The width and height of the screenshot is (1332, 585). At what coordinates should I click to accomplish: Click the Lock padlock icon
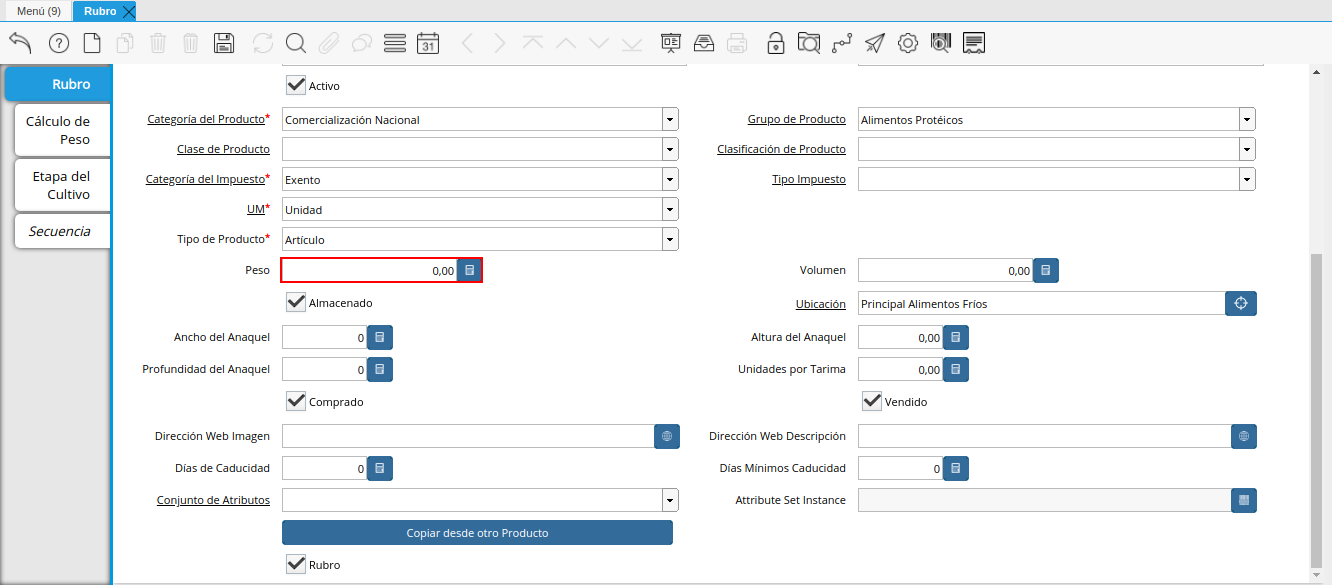click(776, 43)
